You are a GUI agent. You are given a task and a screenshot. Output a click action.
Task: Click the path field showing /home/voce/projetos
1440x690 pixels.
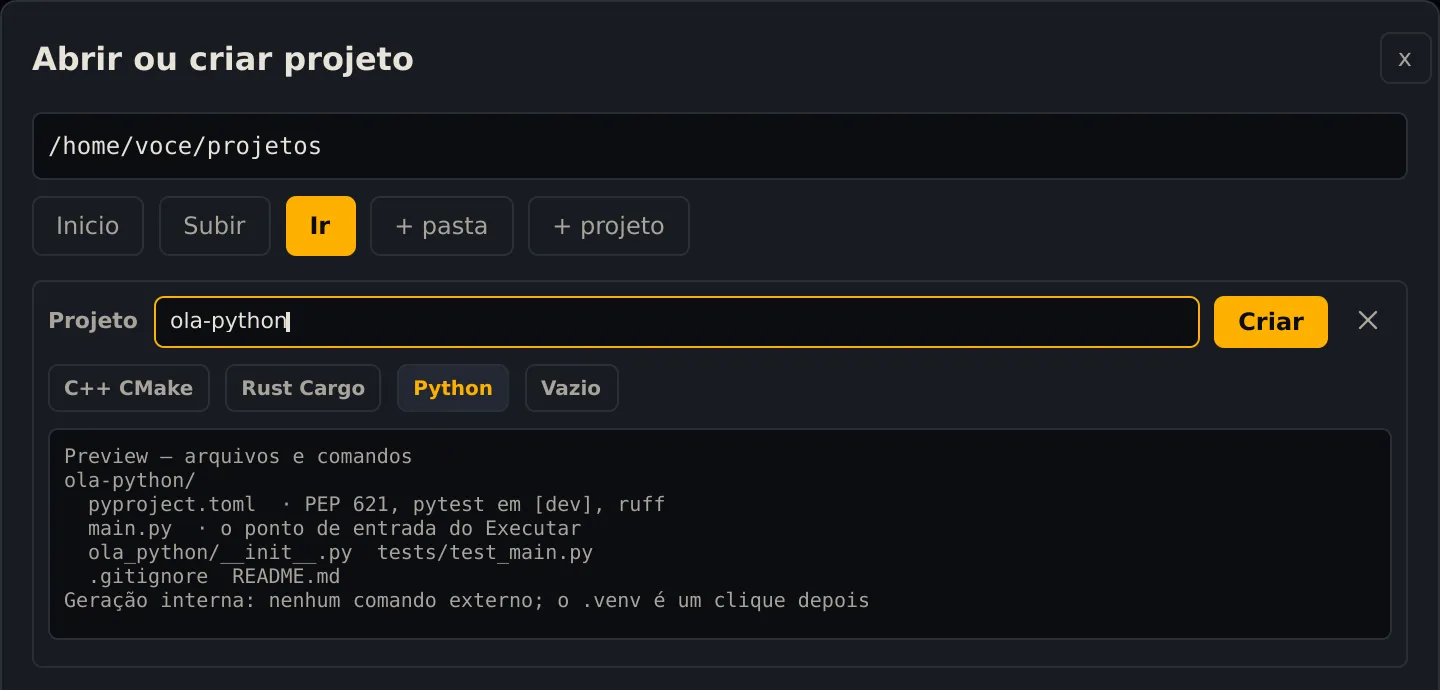pos(719,146)
